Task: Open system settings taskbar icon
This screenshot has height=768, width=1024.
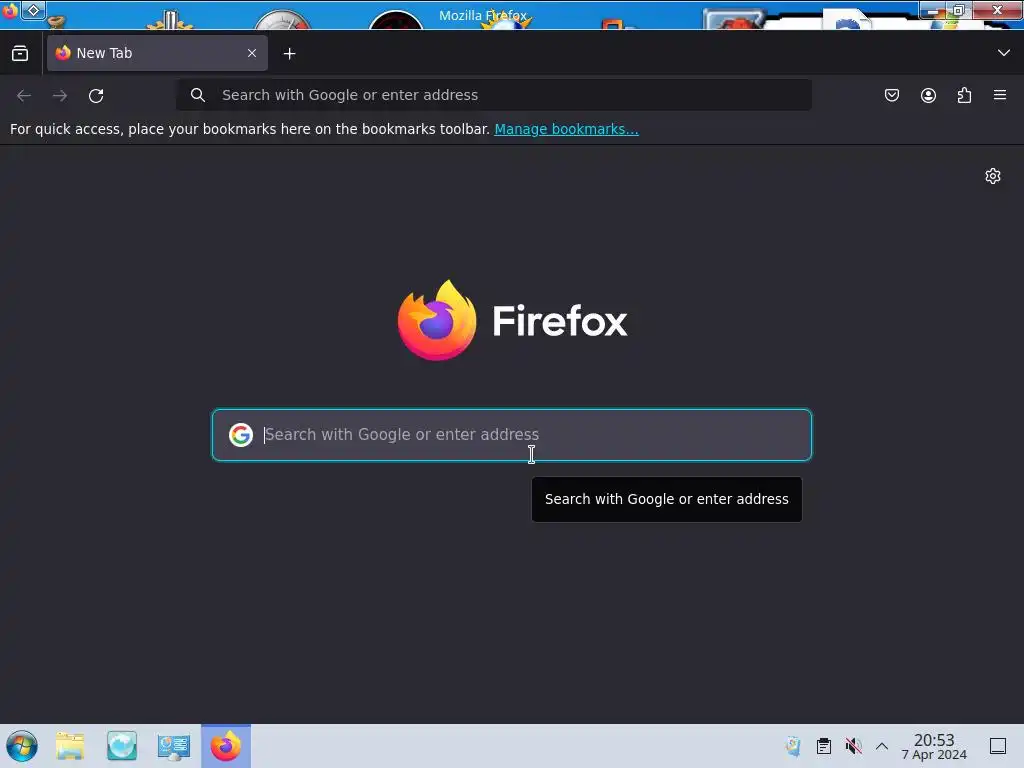Action: pos(174,746)
